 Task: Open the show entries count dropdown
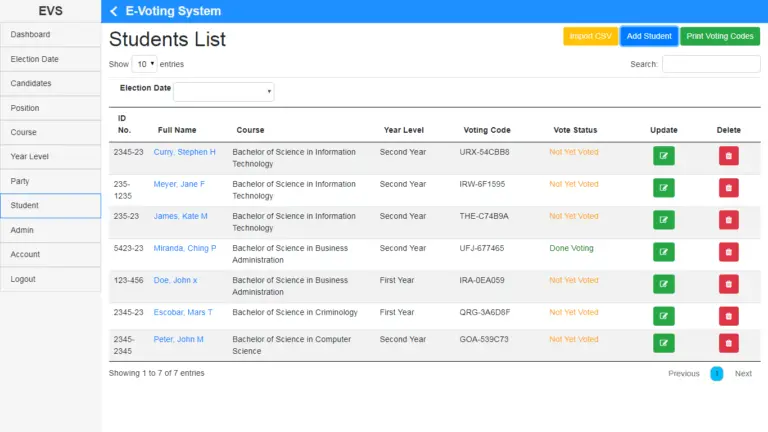[x=144, y=64]
